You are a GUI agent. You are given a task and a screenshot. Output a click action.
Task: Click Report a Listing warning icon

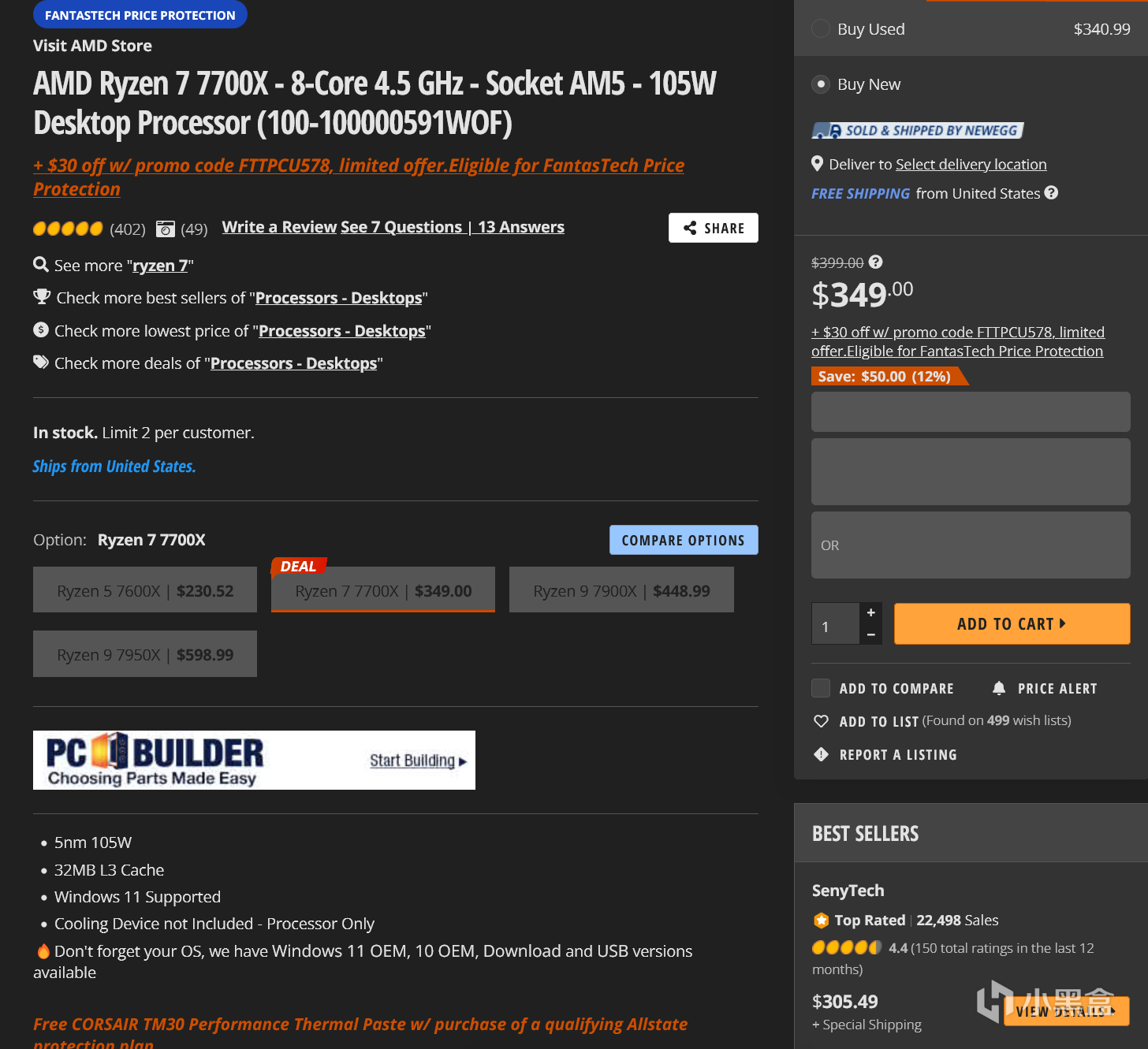pos(821,754)
